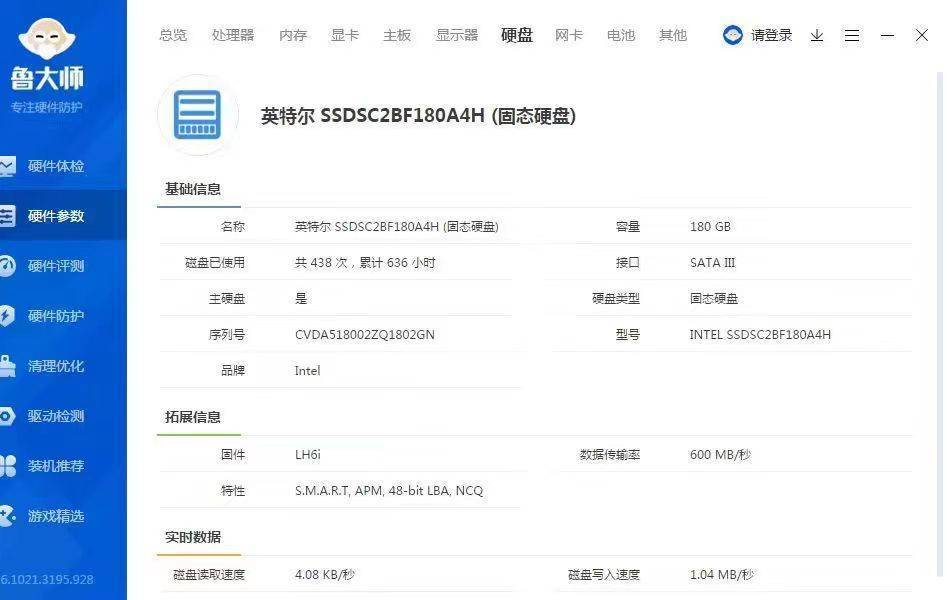Select 硬件评测 benchmark in sidebar
The width and height of the screenshot is (947, 600).
(55, 266)
